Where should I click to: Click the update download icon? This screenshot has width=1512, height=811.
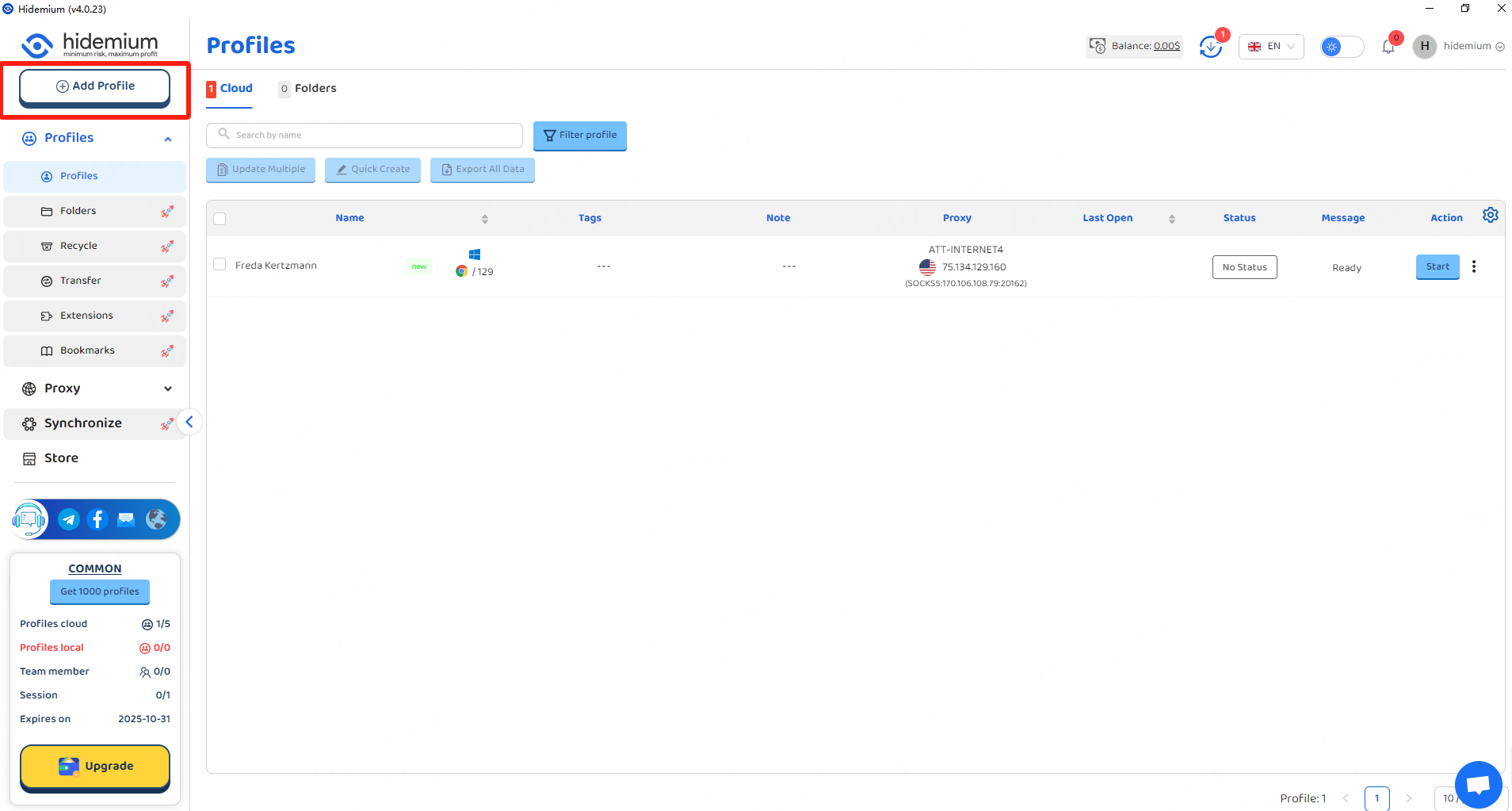[1210, 47]
